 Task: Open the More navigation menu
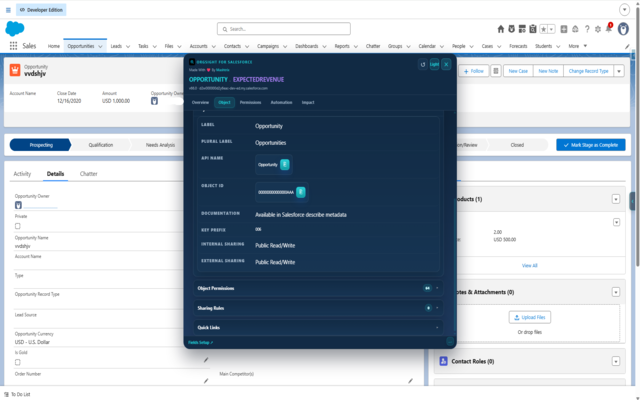[x=578, y=46]
